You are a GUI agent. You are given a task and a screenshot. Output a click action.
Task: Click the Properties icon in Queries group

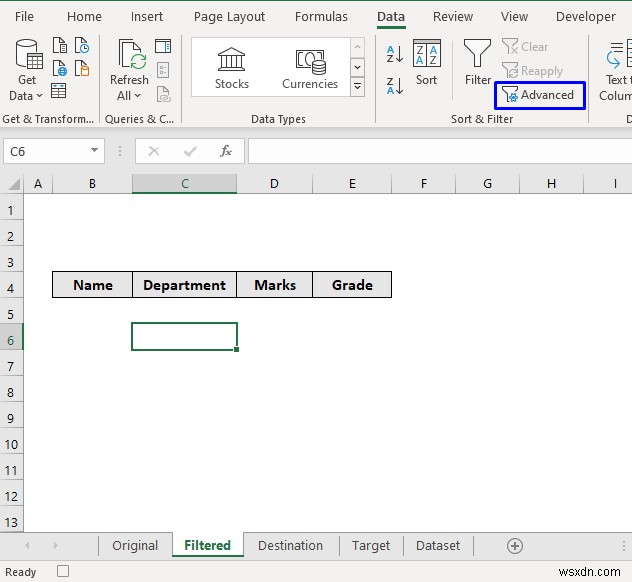163,70
